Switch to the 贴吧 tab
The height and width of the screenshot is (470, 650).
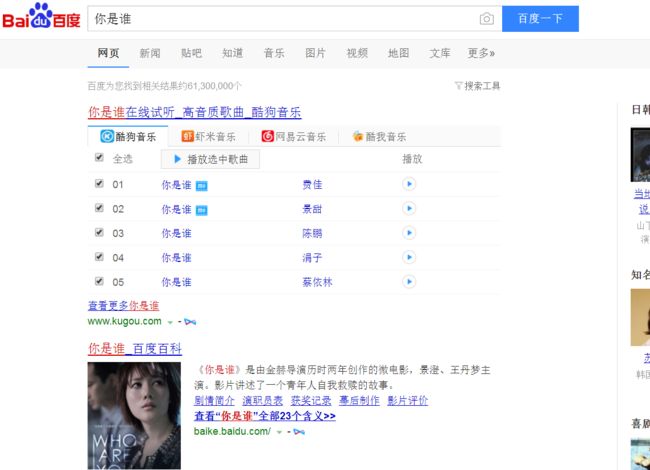(x=191, y=53)
